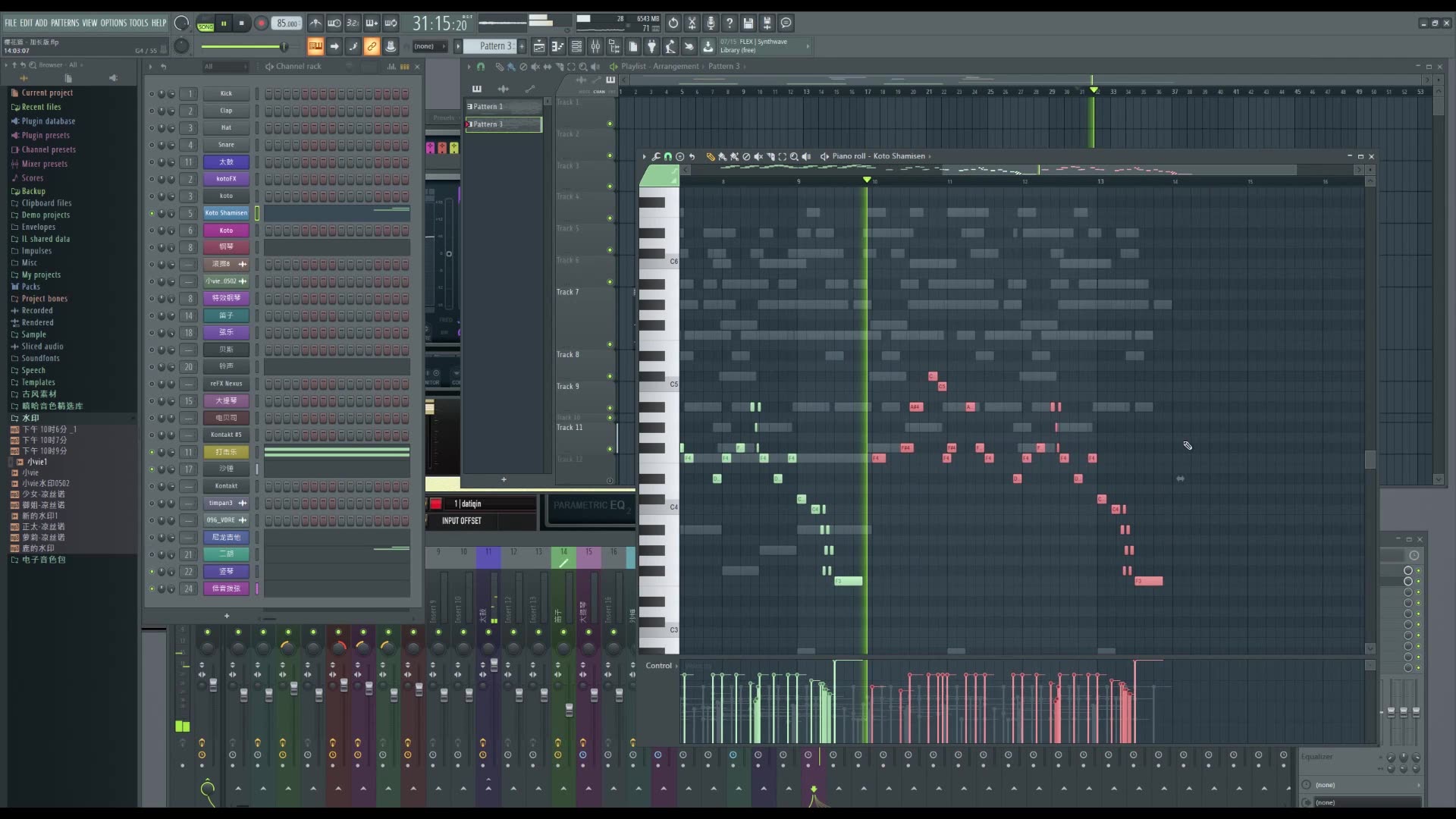The width and height of the screenshot is (1456, 819).
Task: Open the EDIT menu
Action: click(27, 23)
